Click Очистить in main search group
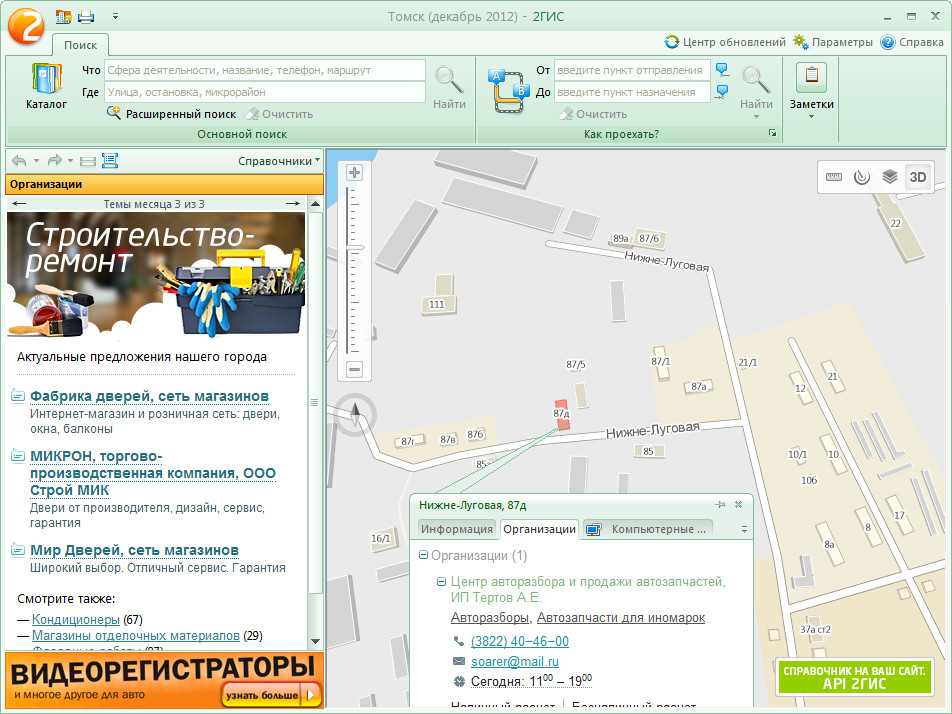Viewport: 952px width, 714px height. [279, 114]
